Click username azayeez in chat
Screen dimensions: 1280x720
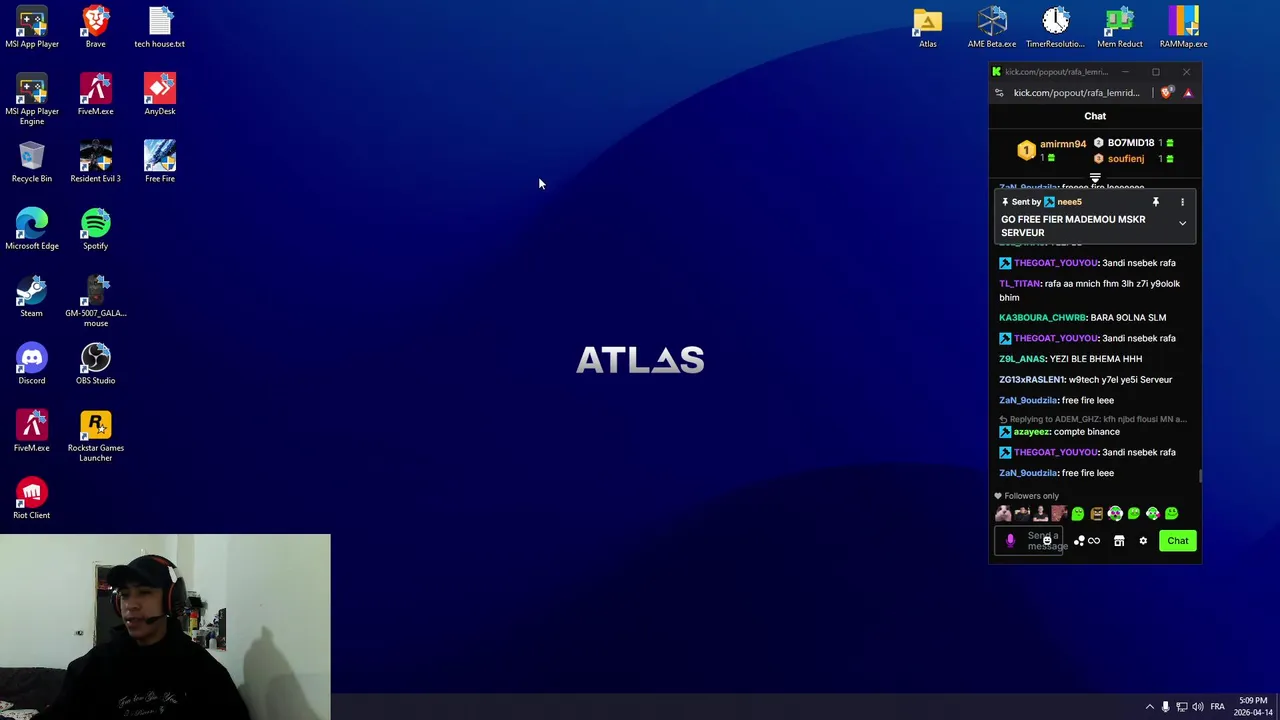click(x=1031, y=432)
